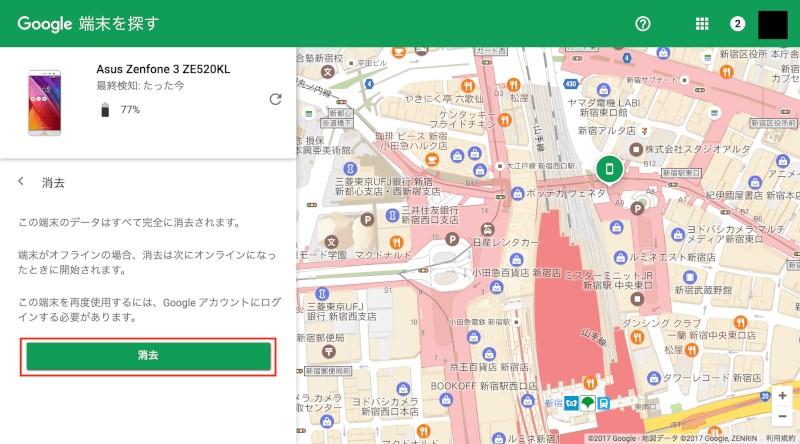Click the device name Asus Zenfone 3 ZE520KL

163,69
